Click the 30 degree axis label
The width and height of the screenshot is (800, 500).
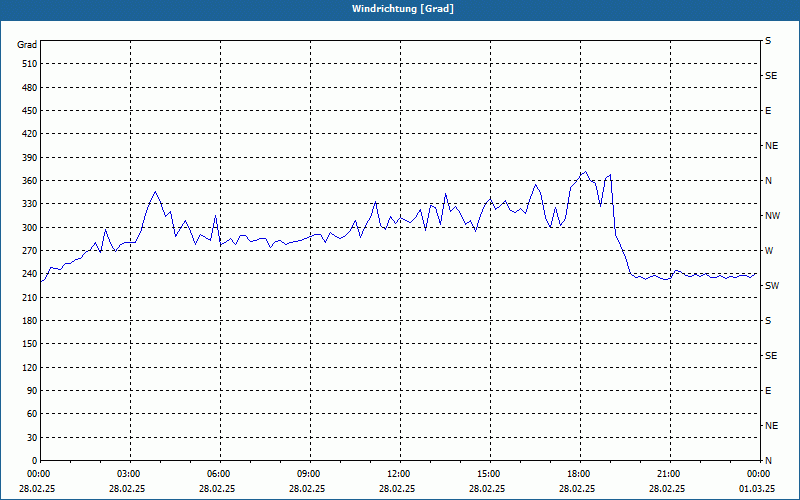point(32,437)
